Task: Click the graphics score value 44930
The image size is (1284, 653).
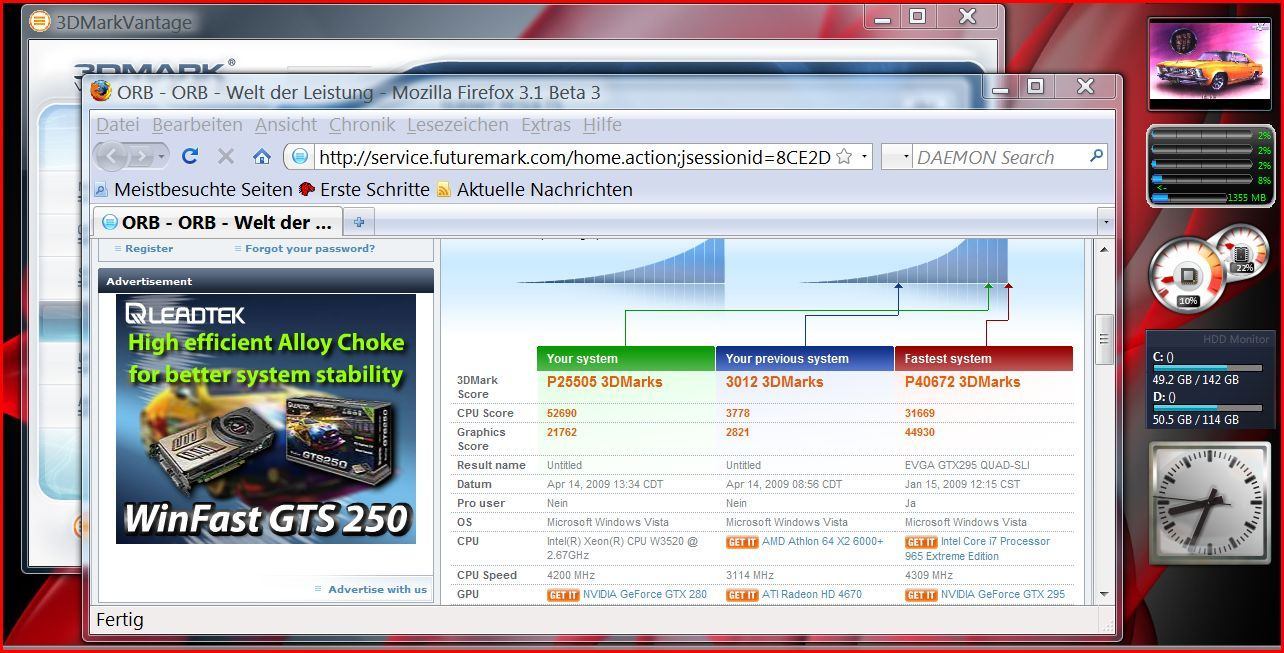Action: [920, 432]
